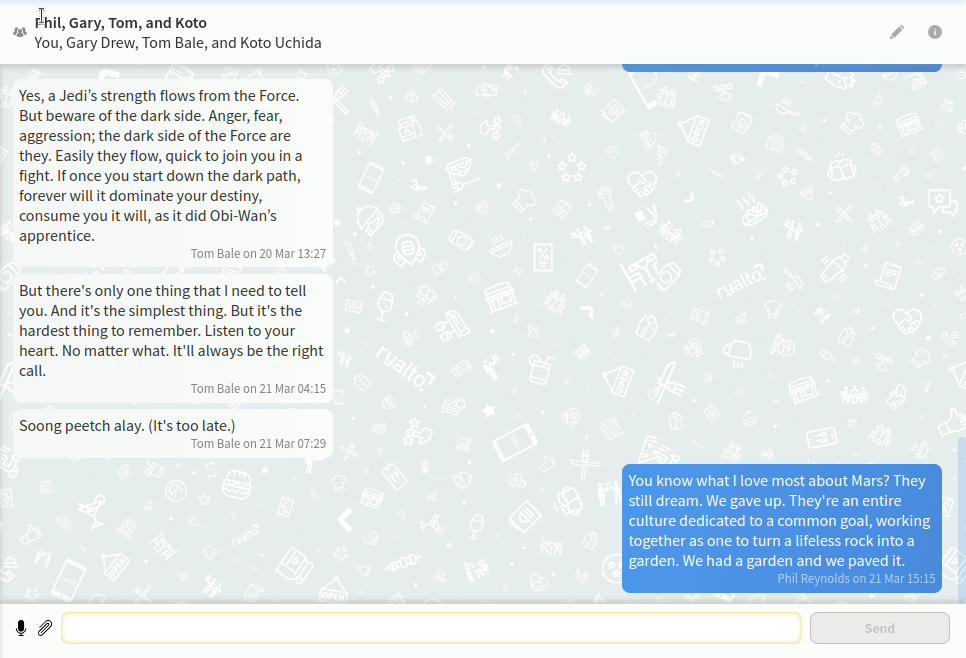This screenshot has height=658, width=966.
Task: Click the participant list under the conversation title
Action: [178, 43]
